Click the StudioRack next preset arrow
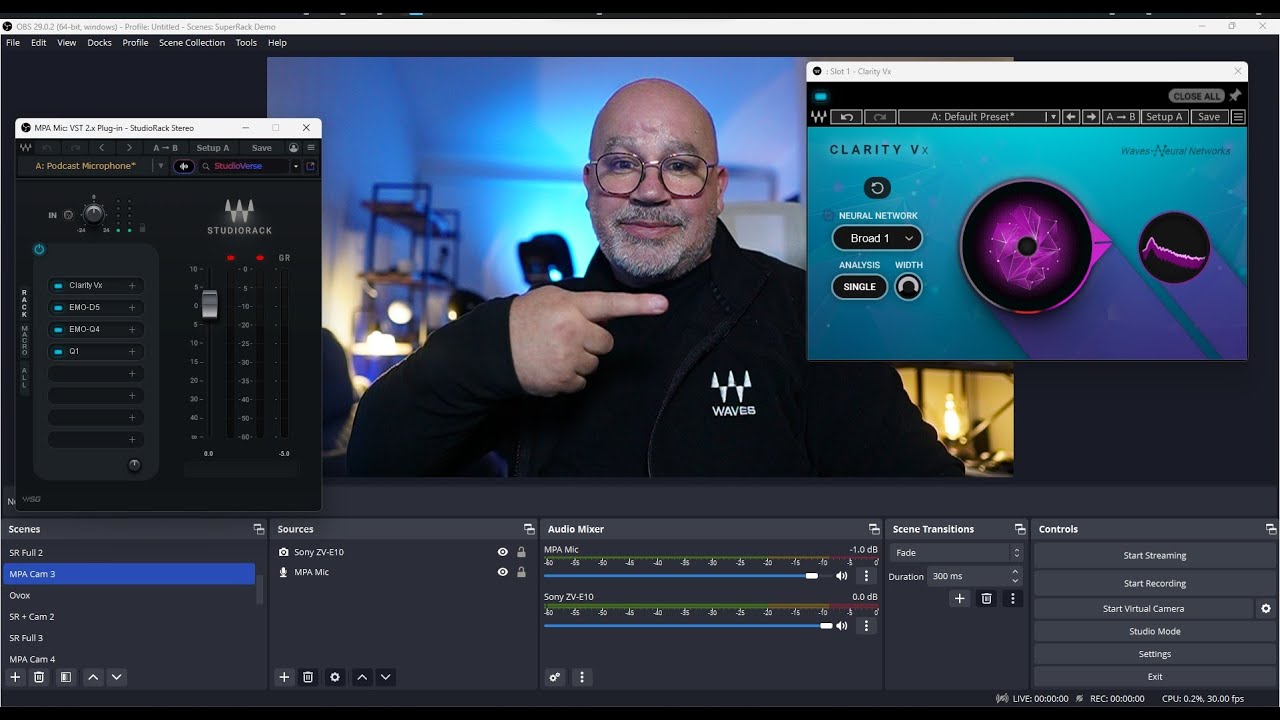 [129, 148]
